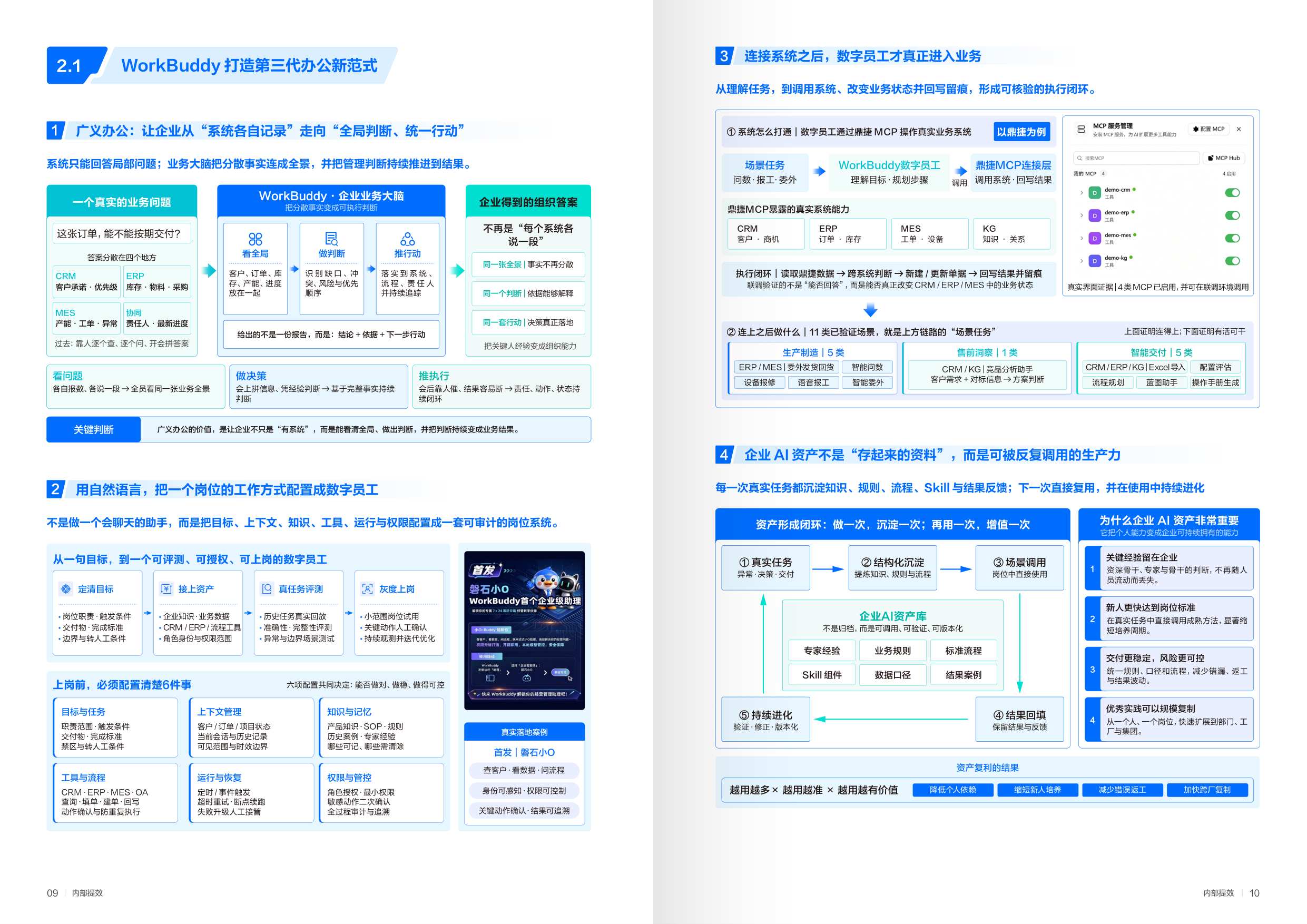Viewport: 1307px width, 924px height.
Task: Select the 减少错误返工 result tag
Action: click(x=1122, y=790)
